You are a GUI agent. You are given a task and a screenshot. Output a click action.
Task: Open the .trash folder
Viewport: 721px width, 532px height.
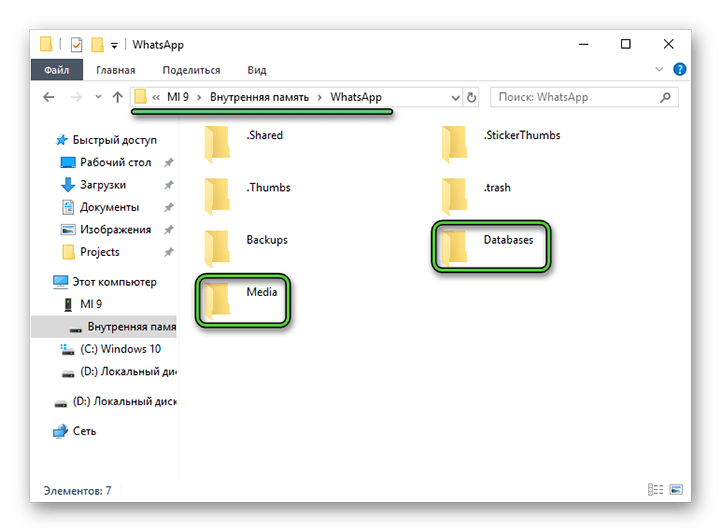click(x=476, y=196)
